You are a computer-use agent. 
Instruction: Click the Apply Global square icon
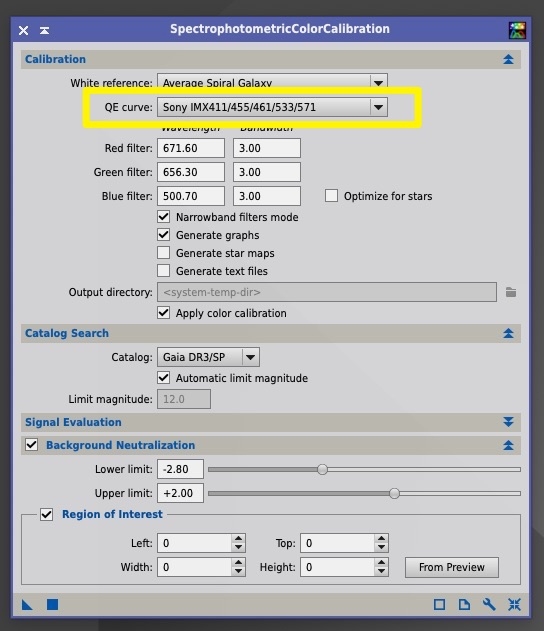[52, 604]
